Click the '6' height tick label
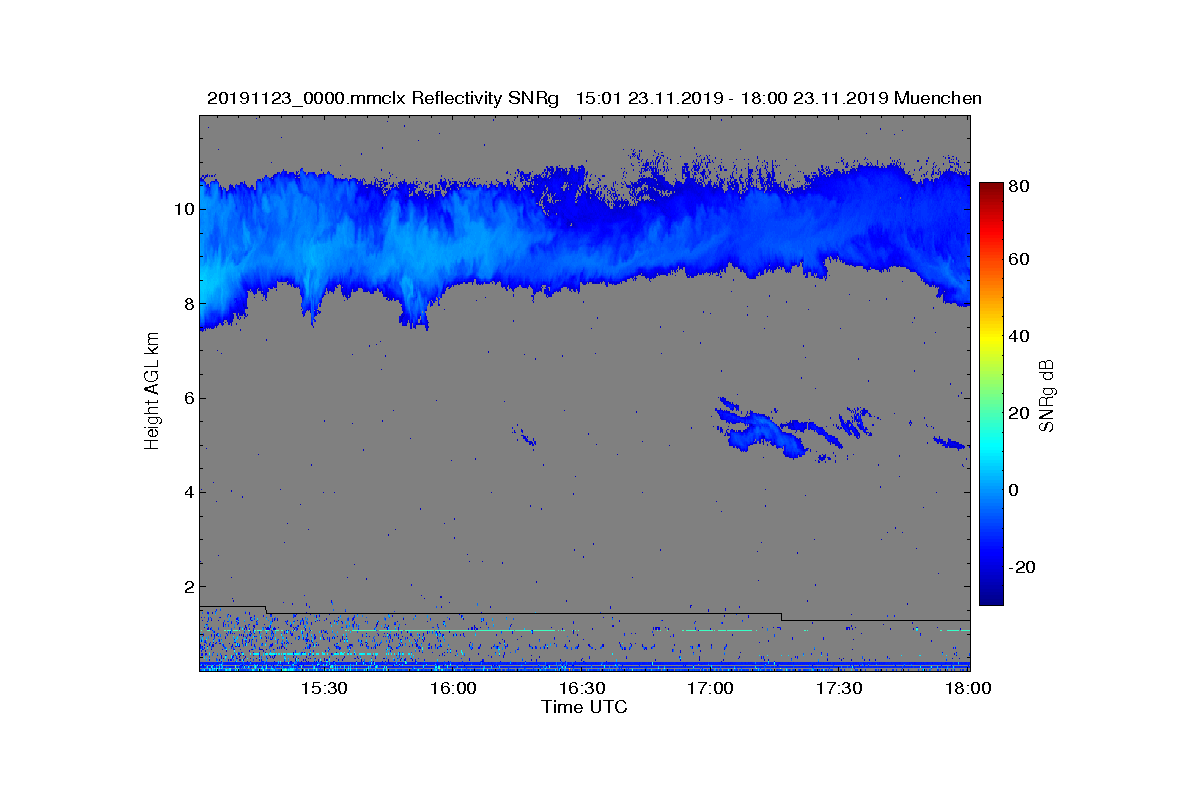1200x800 pixels. point(189,398)
